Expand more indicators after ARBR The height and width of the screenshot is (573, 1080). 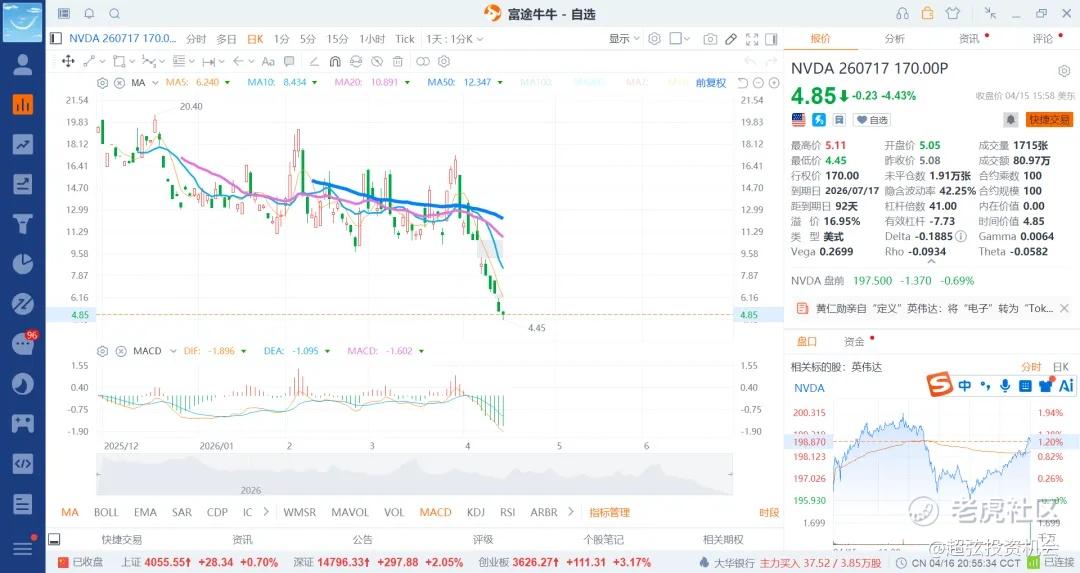(571, 512)
